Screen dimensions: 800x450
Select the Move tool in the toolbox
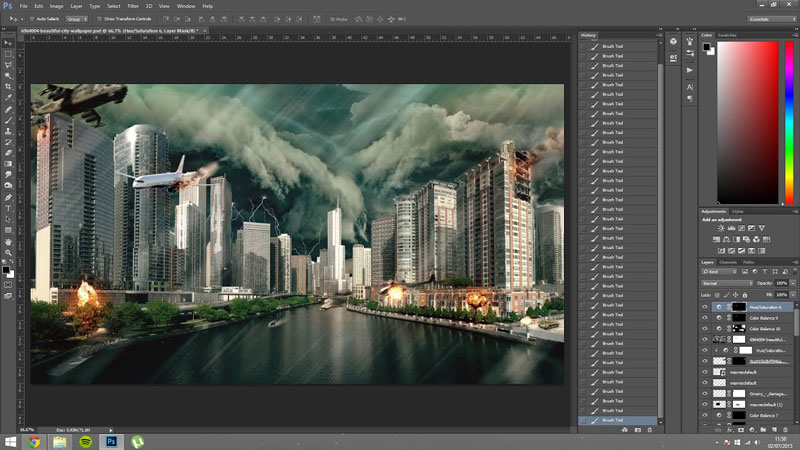(x=8, y=41)
